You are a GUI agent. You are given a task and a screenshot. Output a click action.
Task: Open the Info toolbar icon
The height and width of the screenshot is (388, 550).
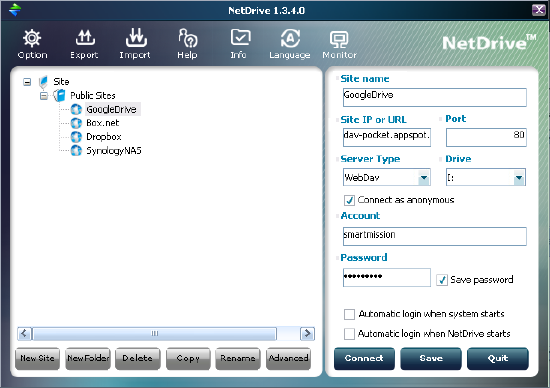[240, 38]
